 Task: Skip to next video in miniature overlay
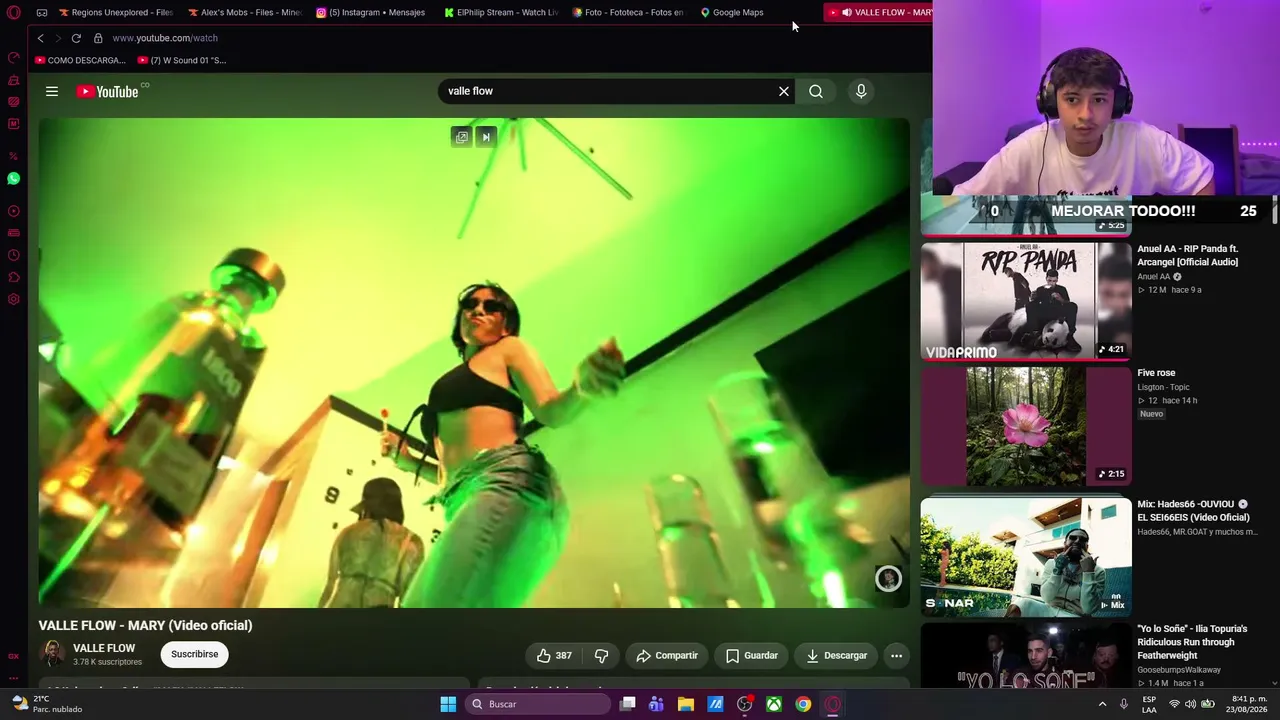(x=486, y=137)
